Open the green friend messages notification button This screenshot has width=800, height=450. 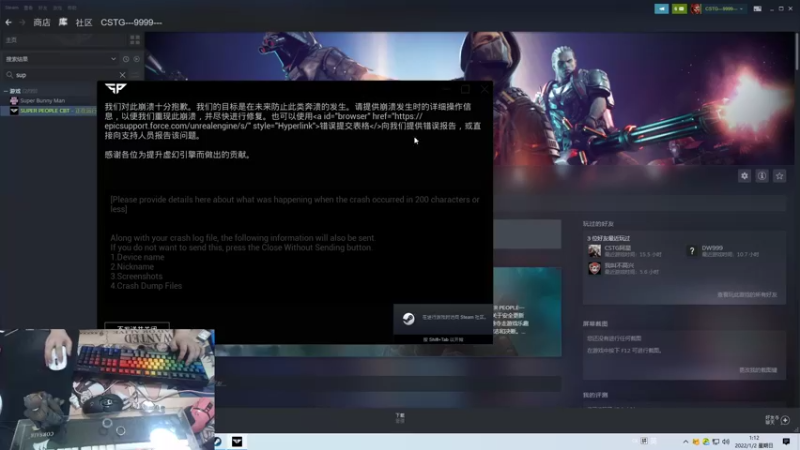(679, 9)
